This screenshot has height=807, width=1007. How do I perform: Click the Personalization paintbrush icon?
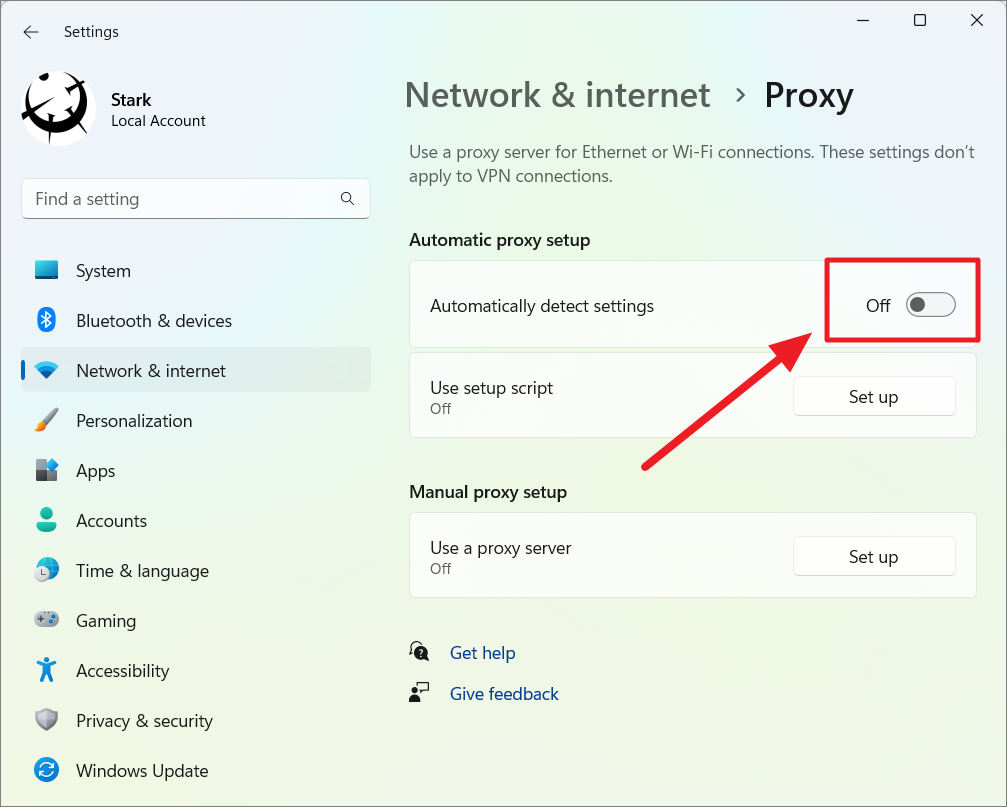coord(46,420)
